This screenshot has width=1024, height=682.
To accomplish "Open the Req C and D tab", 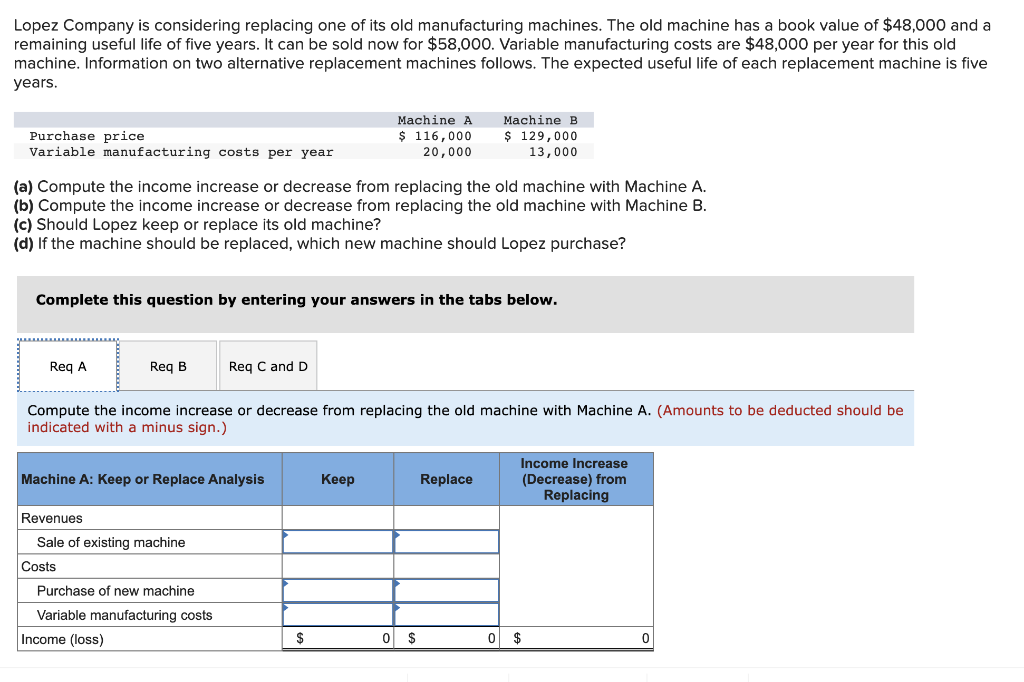I will [267, 365].
